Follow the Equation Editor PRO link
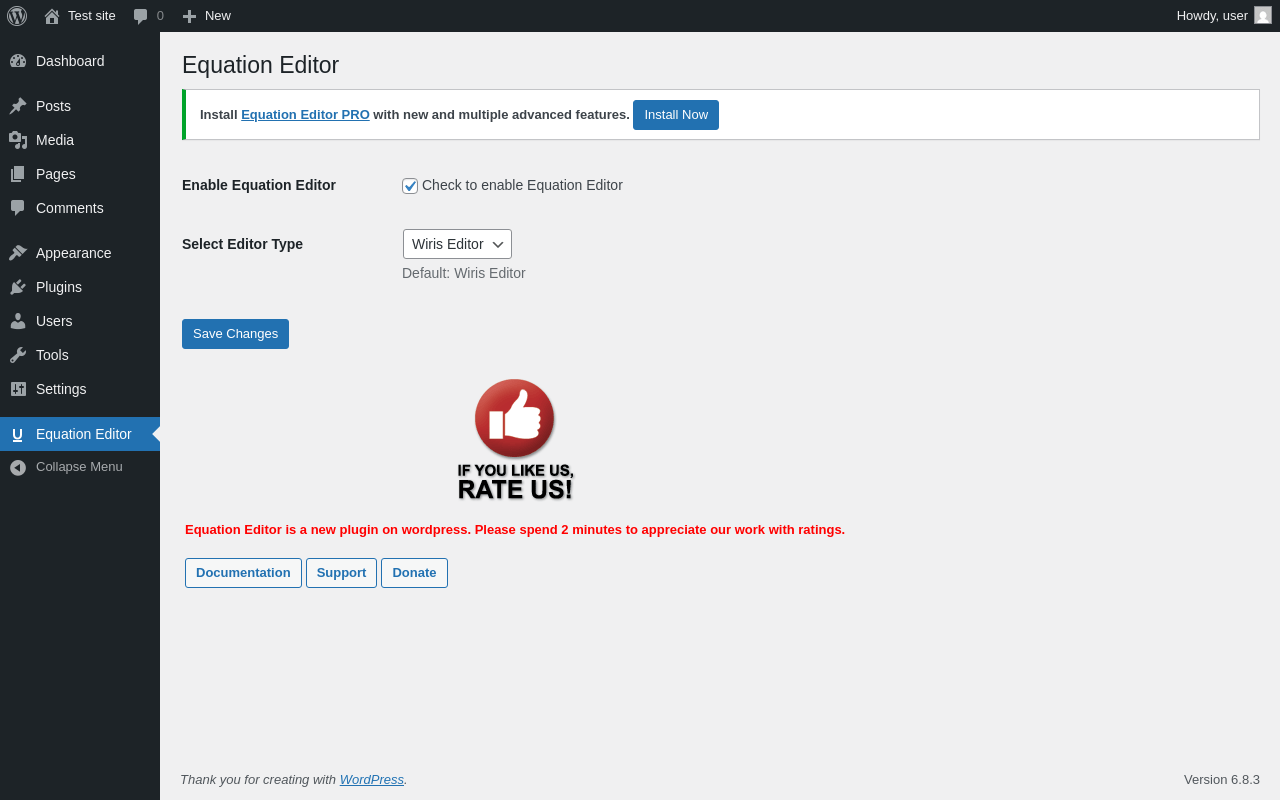 pyautogui.click(x=305, y=115)
